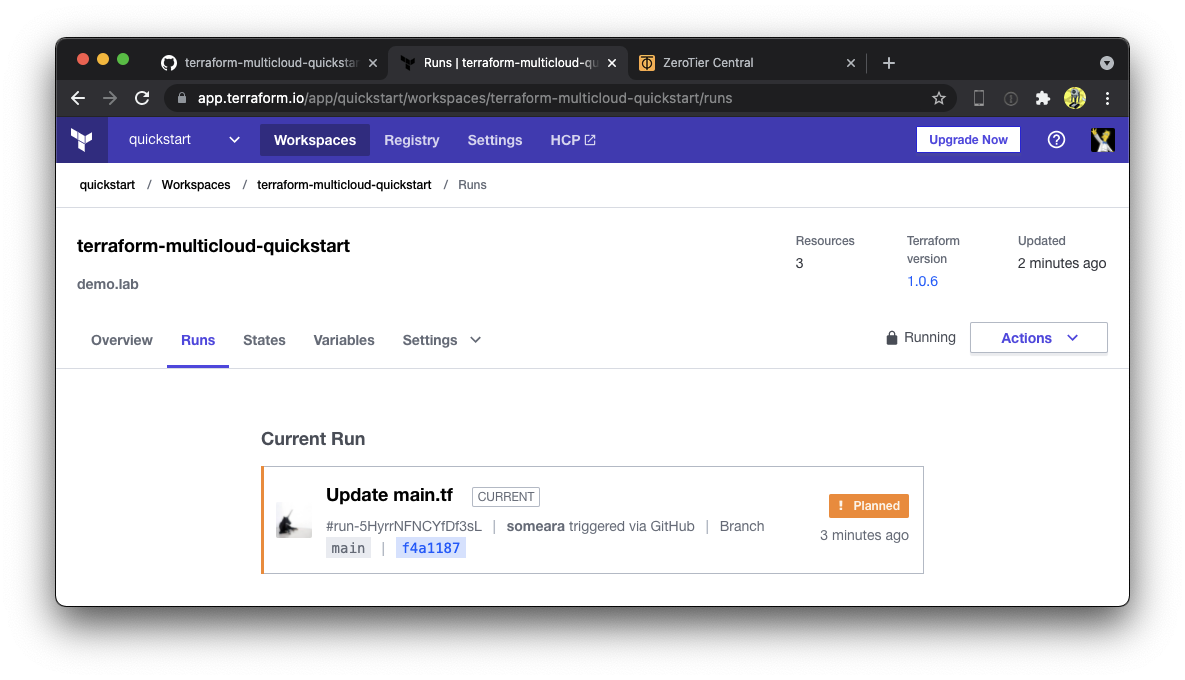Click the circular extension icon beside the puzzle

tap(1010, 98)
